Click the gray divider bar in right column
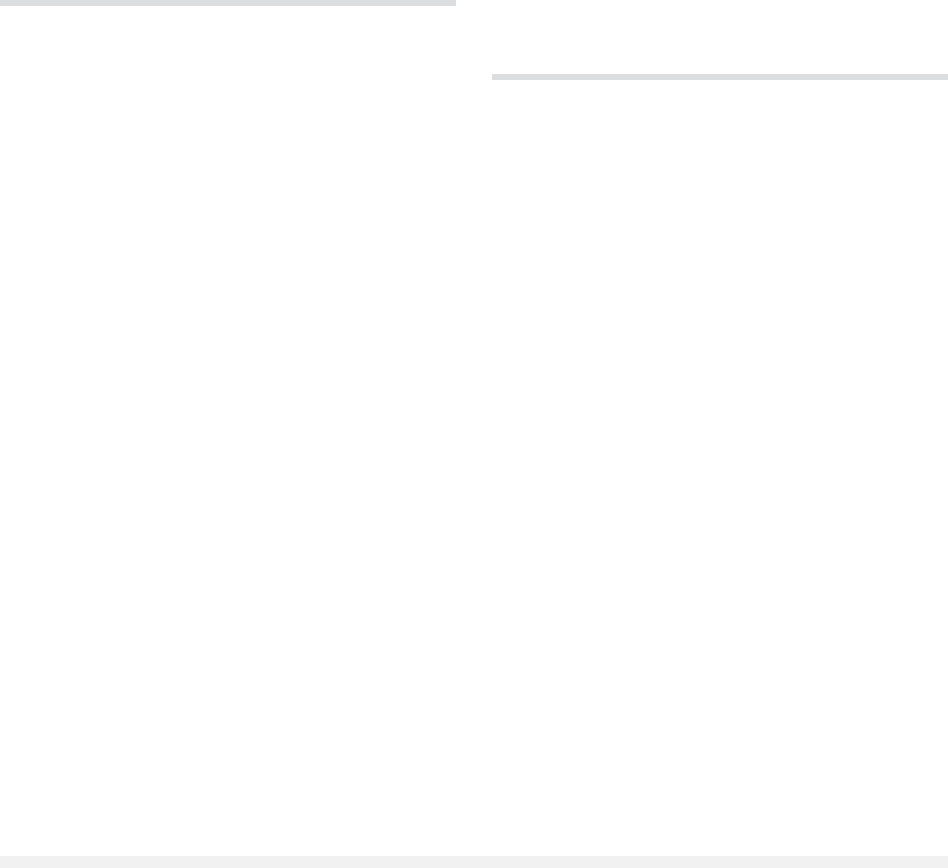948x868 pixels. (720, 77)
